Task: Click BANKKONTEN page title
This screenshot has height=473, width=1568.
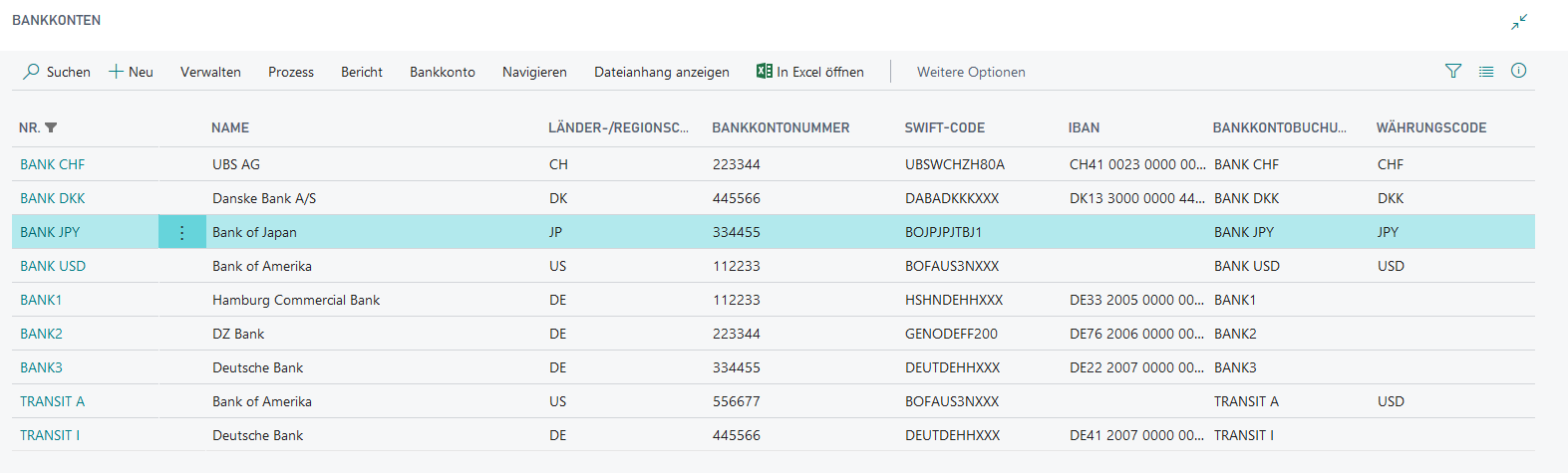Action: 56,20
